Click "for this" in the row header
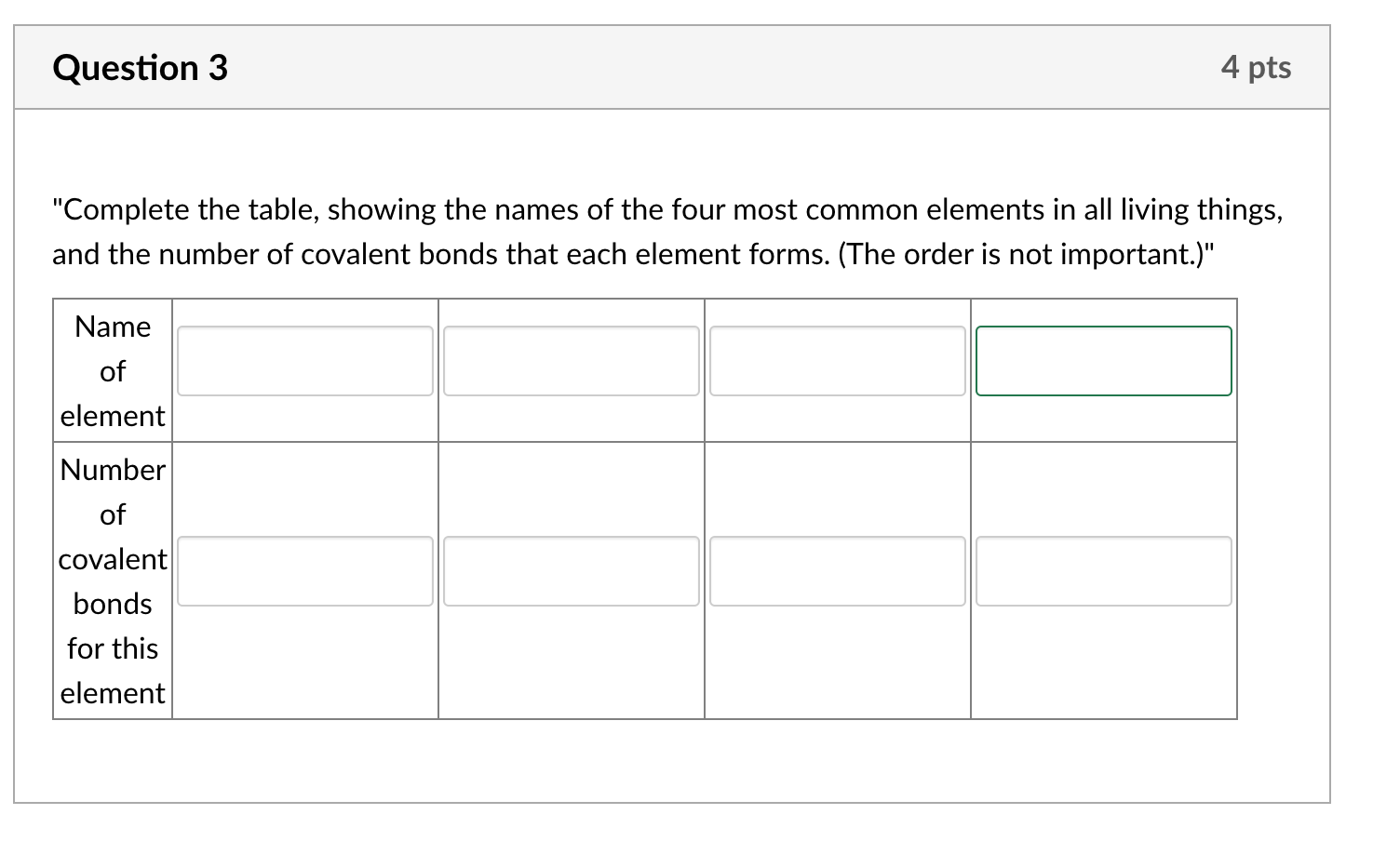The image size is (1400, 841). (113, 648)
